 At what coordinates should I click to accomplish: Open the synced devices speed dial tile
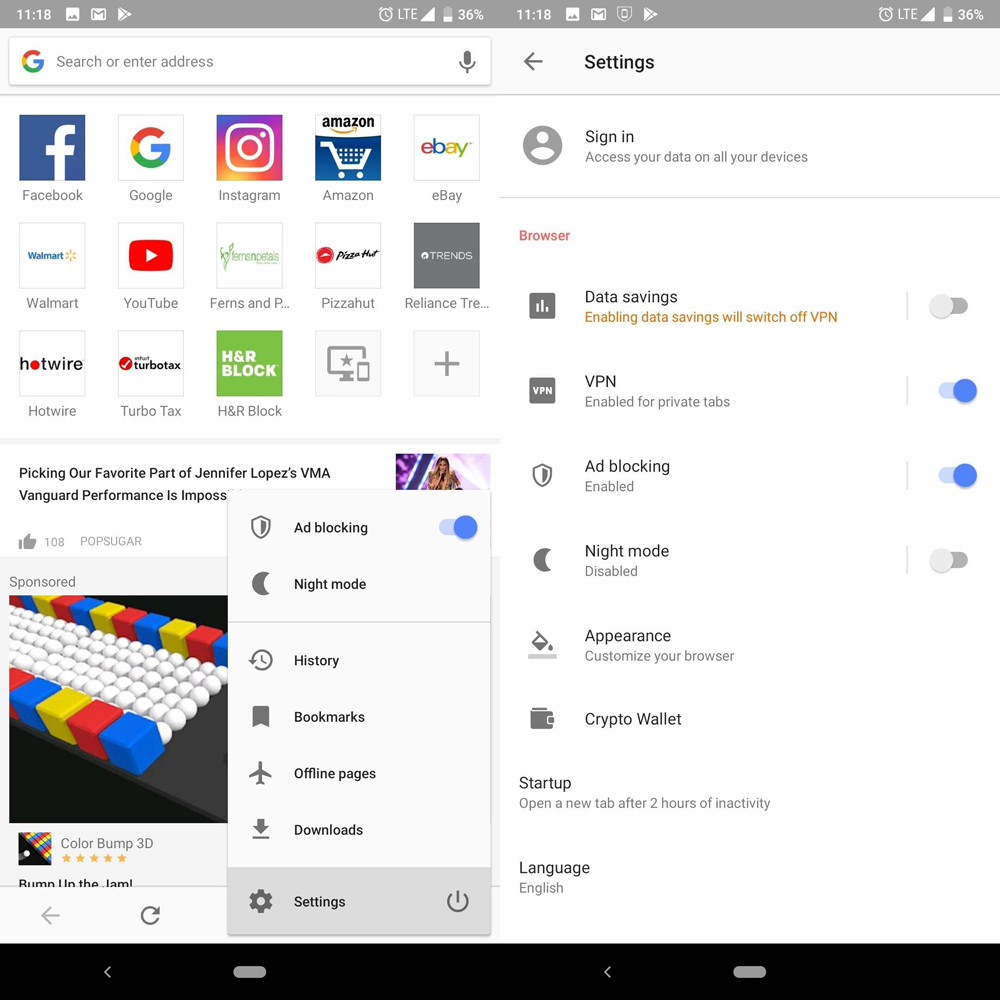(348, 364)
